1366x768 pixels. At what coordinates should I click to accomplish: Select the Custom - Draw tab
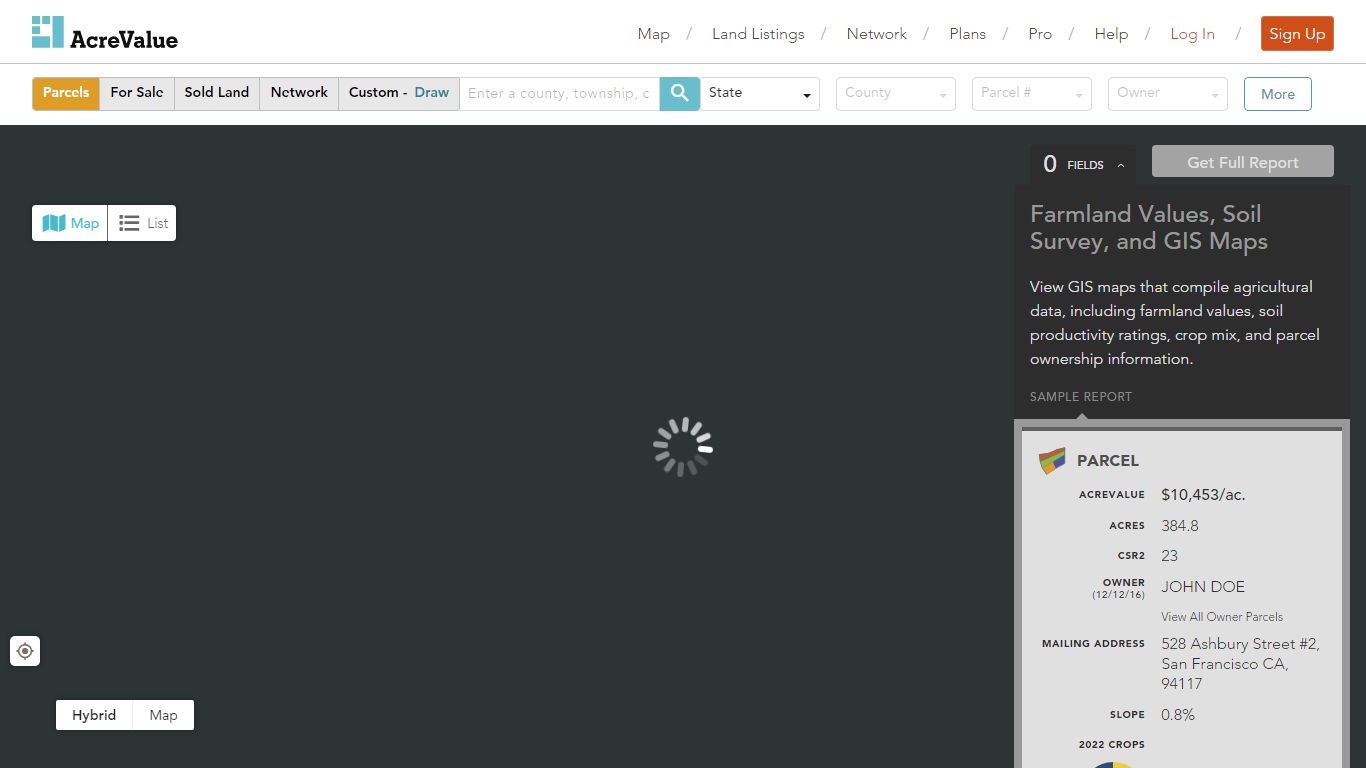(399, 93)
